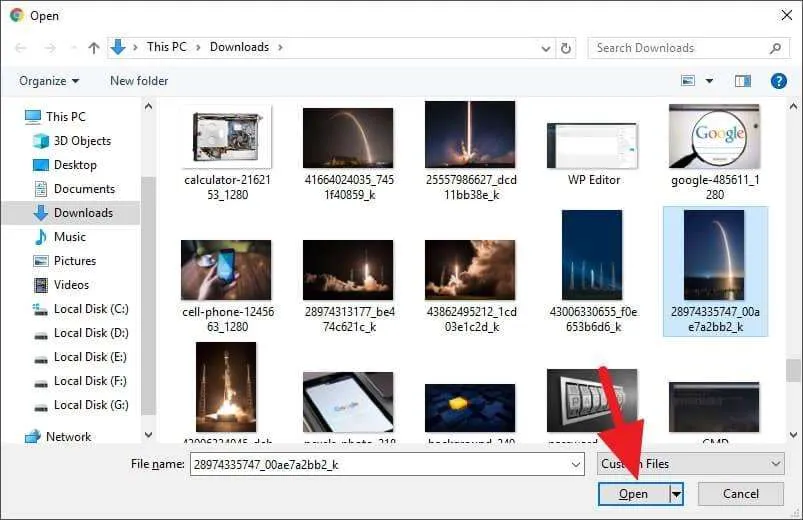The height and width of the screenshot is (520, 803).
Task: Select Local Disk (E:) drive
Action: click(x=80, y=357)
